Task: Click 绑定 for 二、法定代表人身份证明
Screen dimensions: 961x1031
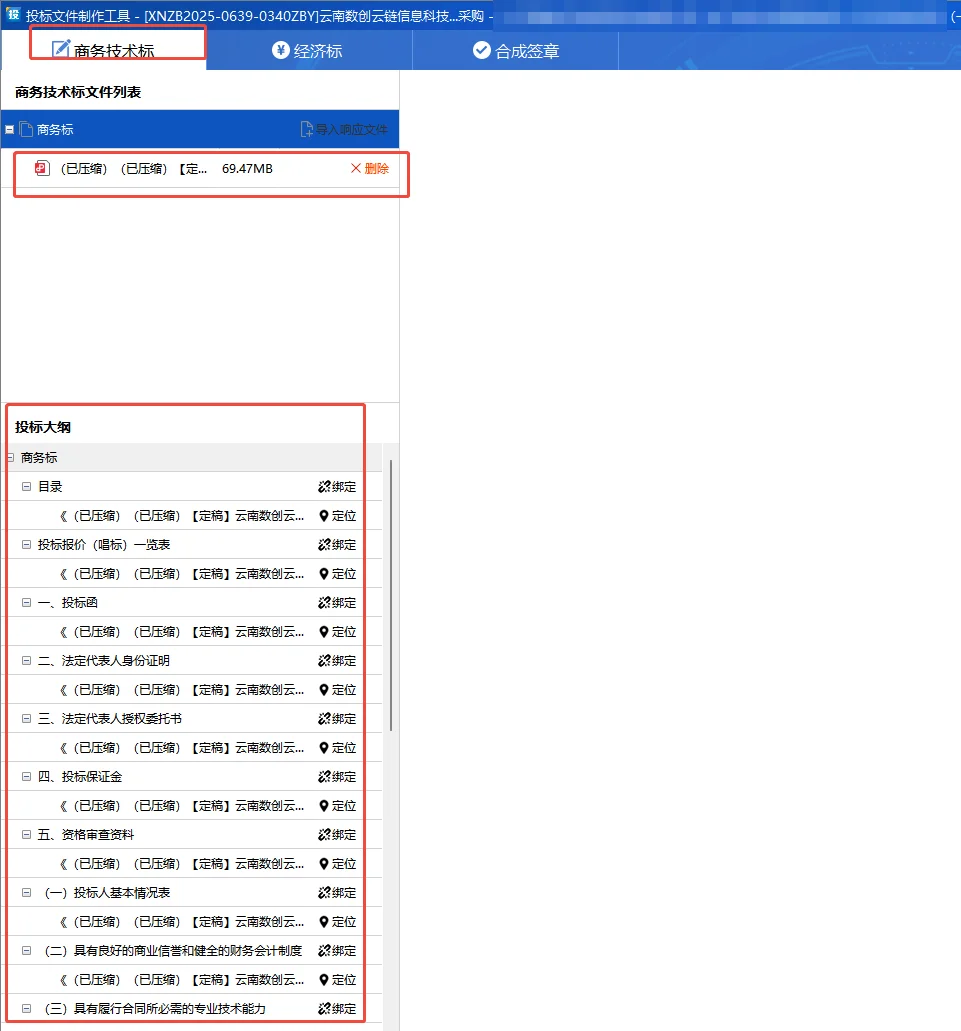Action: [337, 660]
